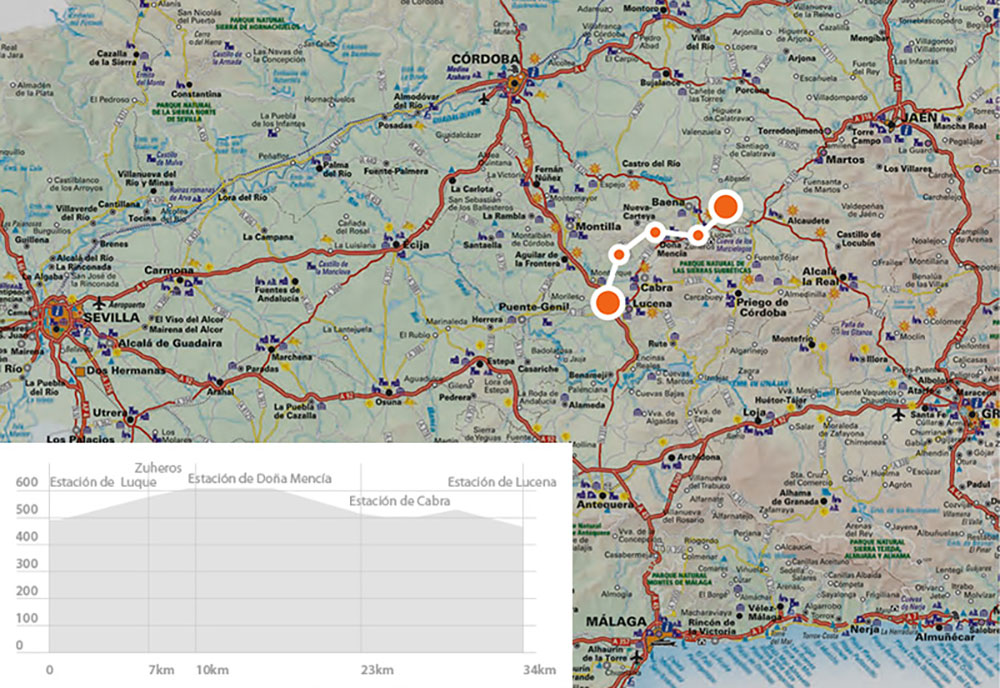Click the orange route endpoint near Lucena
Viewport: 1000px width, 688px height.
(607, 303)
